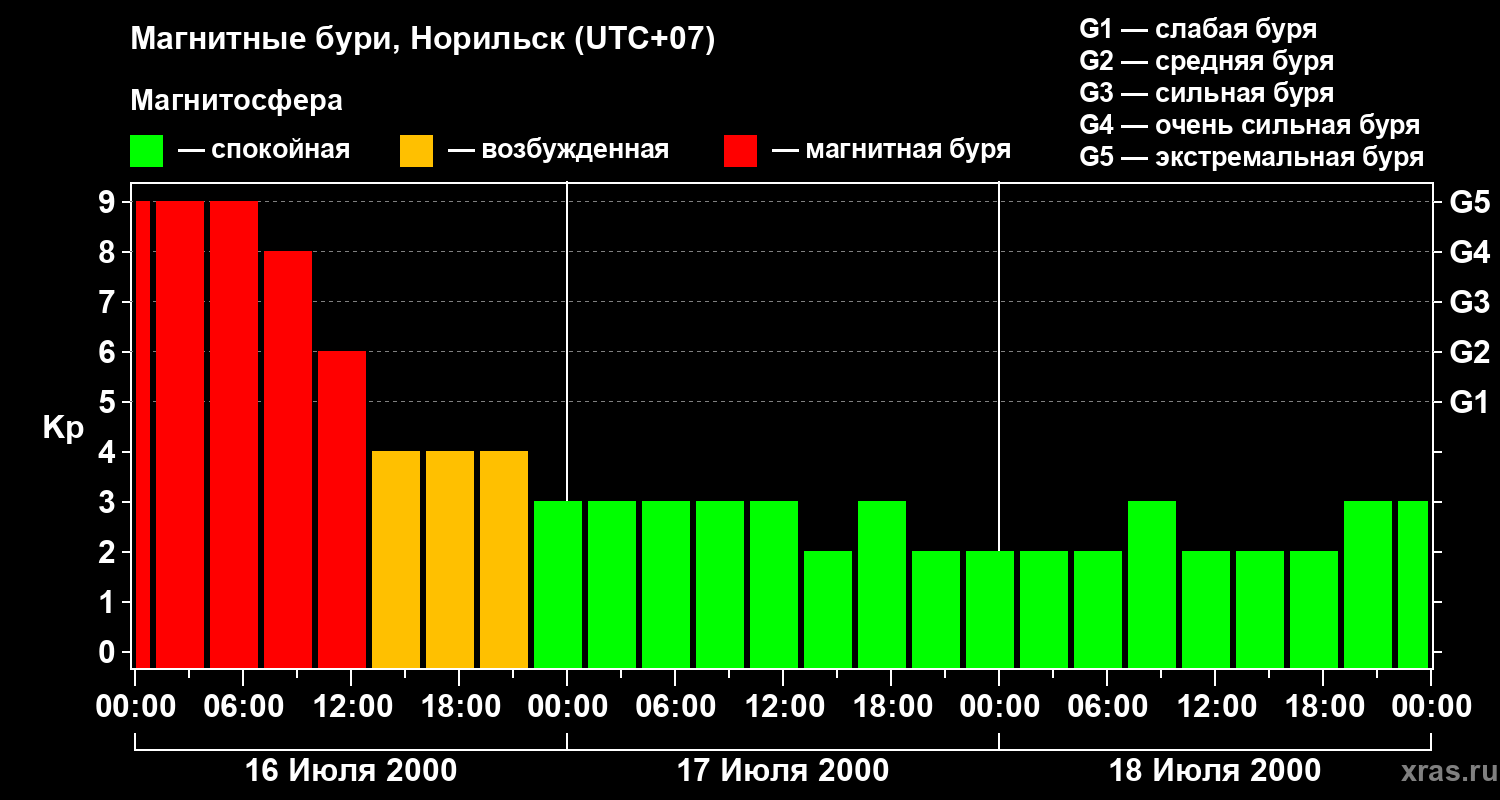Click the '— спокойная' legend label
Image resolution: width=1500 pixels, height=800 pixels.
point(264,151)
